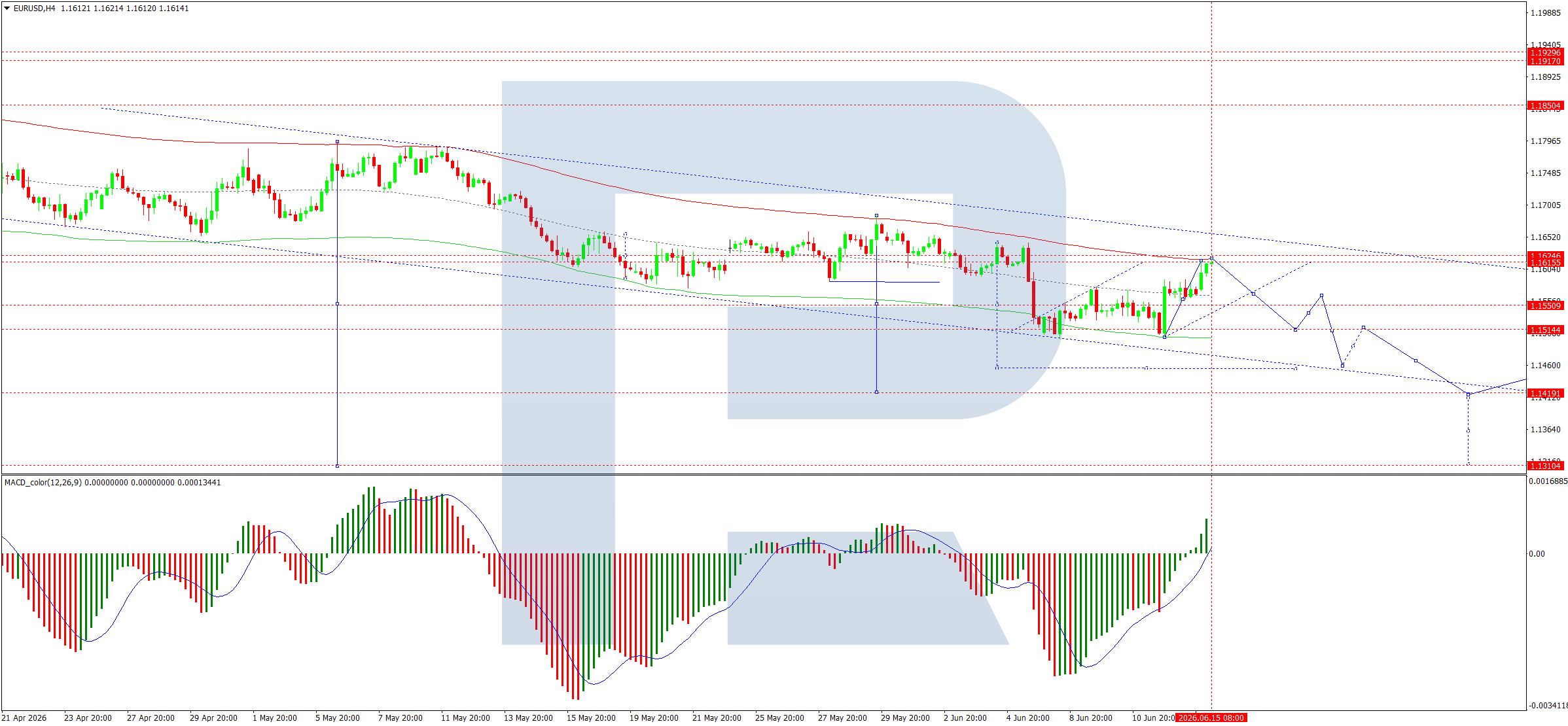The height and width of the screenshot is (726, 1568).
Task: Click the 5 May 20:00 time axis label
Action: 338,718
